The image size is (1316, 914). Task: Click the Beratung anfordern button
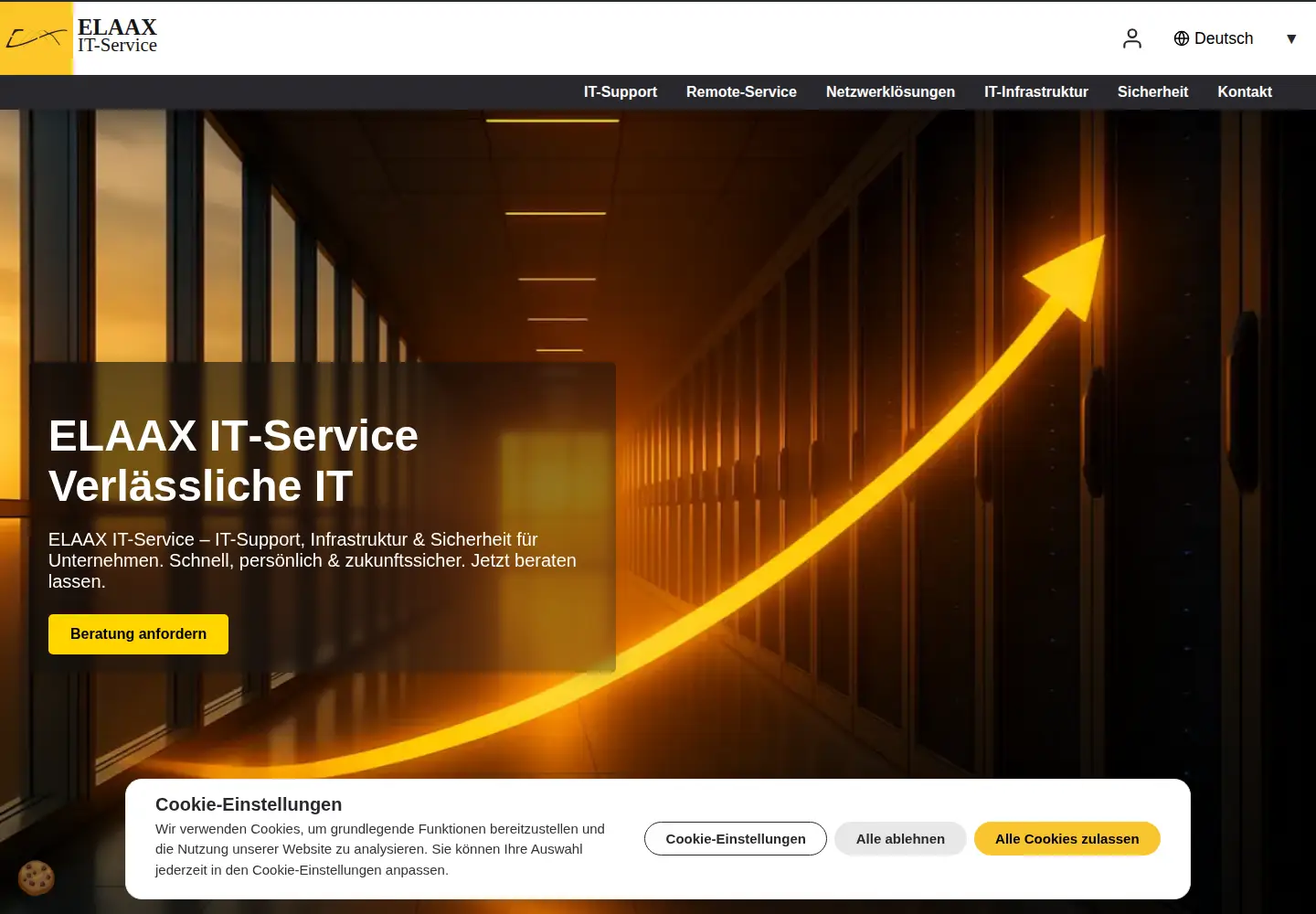pos(138,634)
